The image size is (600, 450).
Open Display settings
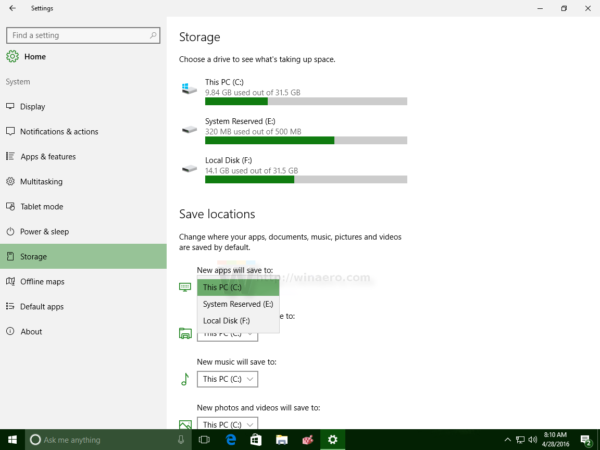83,106
